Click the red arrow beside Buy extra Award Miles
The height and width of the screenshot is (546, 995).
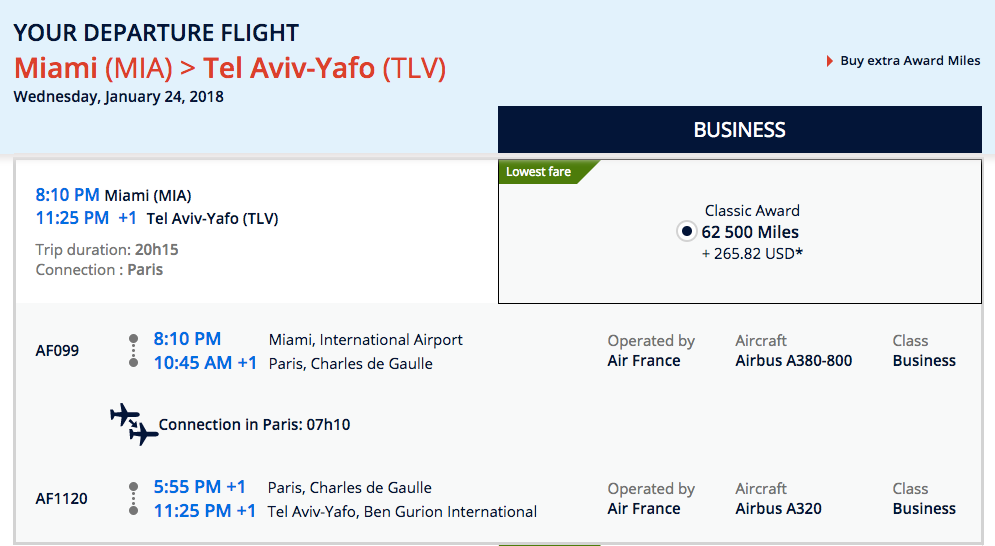830,62
